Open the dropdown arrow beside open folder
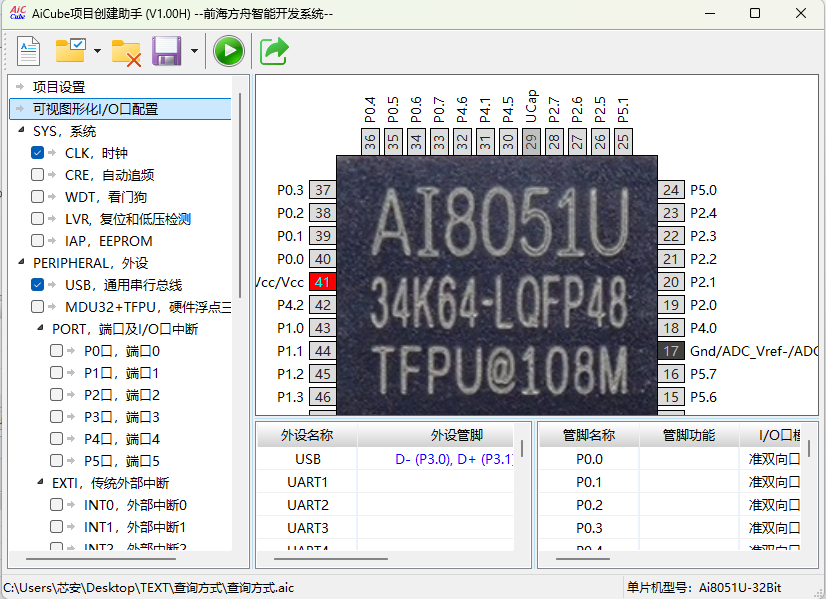 click(x=97, y=51)
